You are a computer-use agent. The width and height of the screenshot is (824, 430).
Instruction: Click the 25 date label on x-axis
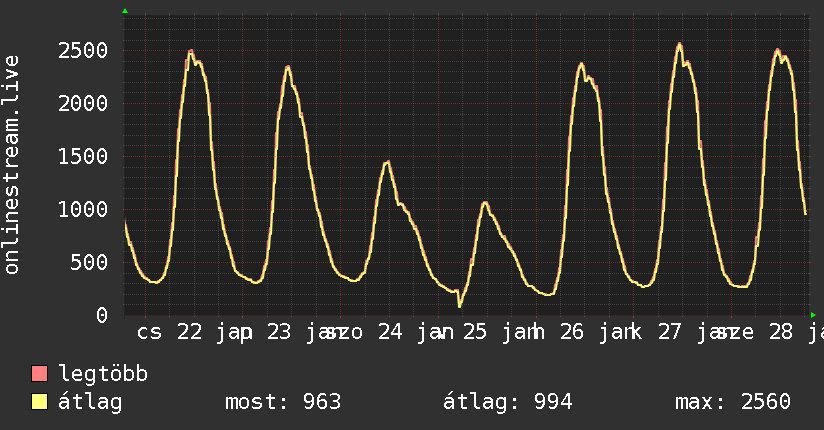click(x=475, y=332)
